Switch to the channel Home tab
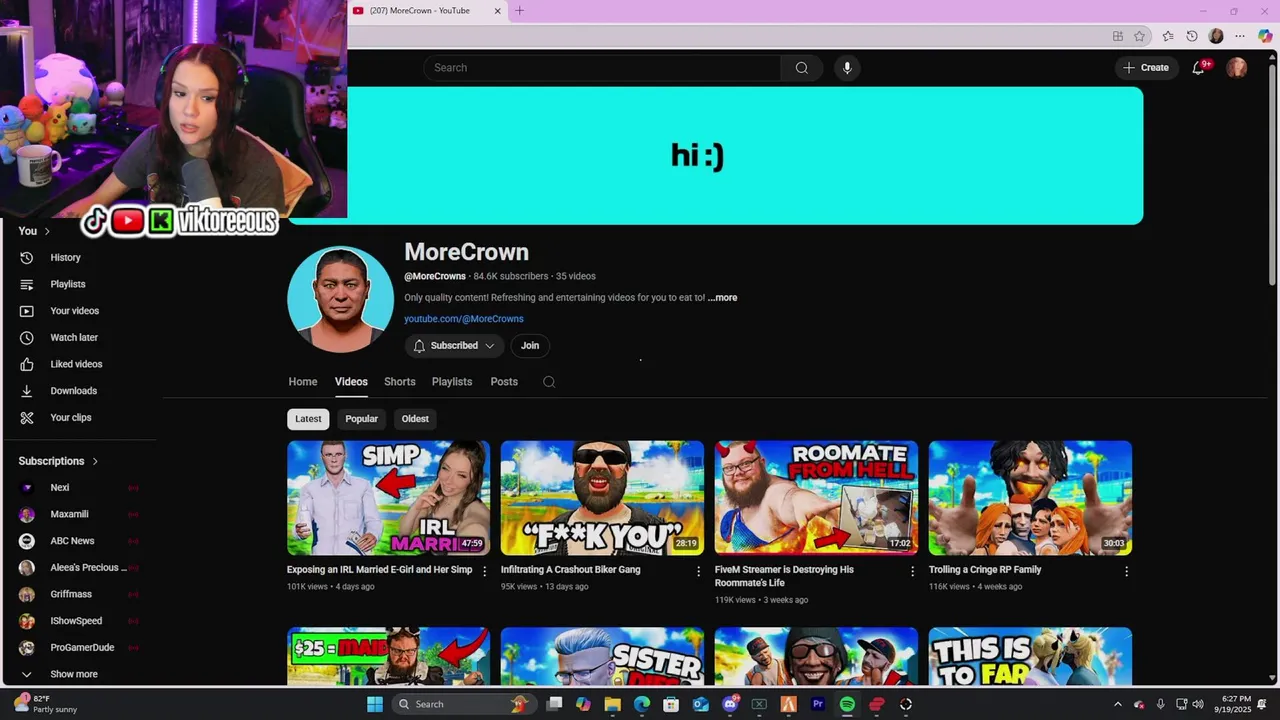This screenshot has height=720, width=1280. point(303,382)
